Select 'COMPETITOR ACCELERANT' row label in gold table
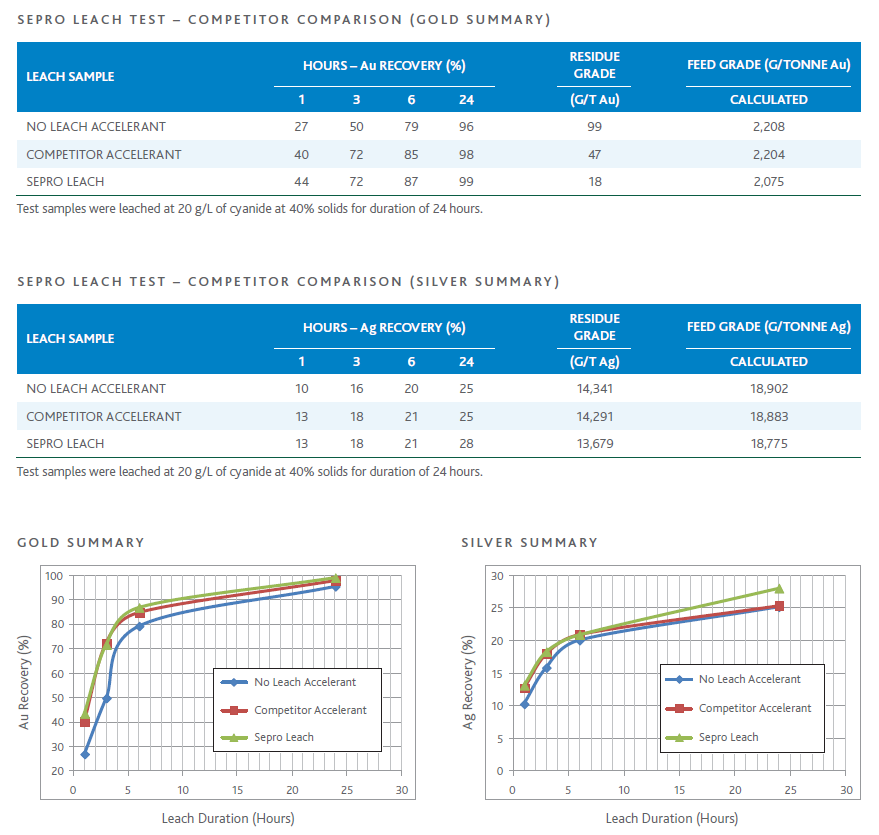The image size is (879, 835). click(104, 155)
